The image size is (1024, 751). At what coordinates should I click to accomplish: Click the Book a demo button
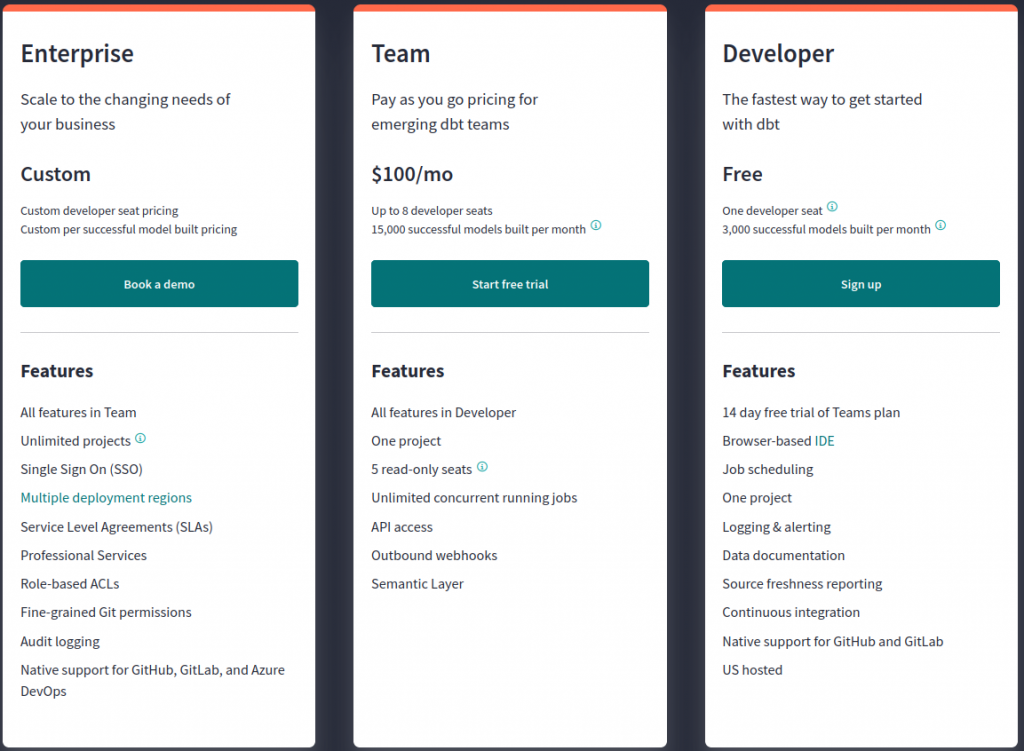(x=159, y=283)
